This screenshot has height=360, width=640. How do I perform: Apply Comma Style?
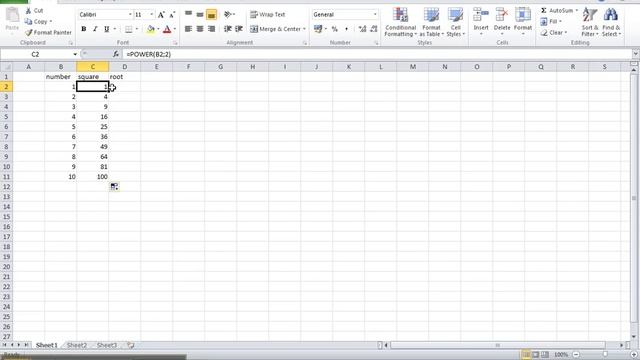point(346,29)
